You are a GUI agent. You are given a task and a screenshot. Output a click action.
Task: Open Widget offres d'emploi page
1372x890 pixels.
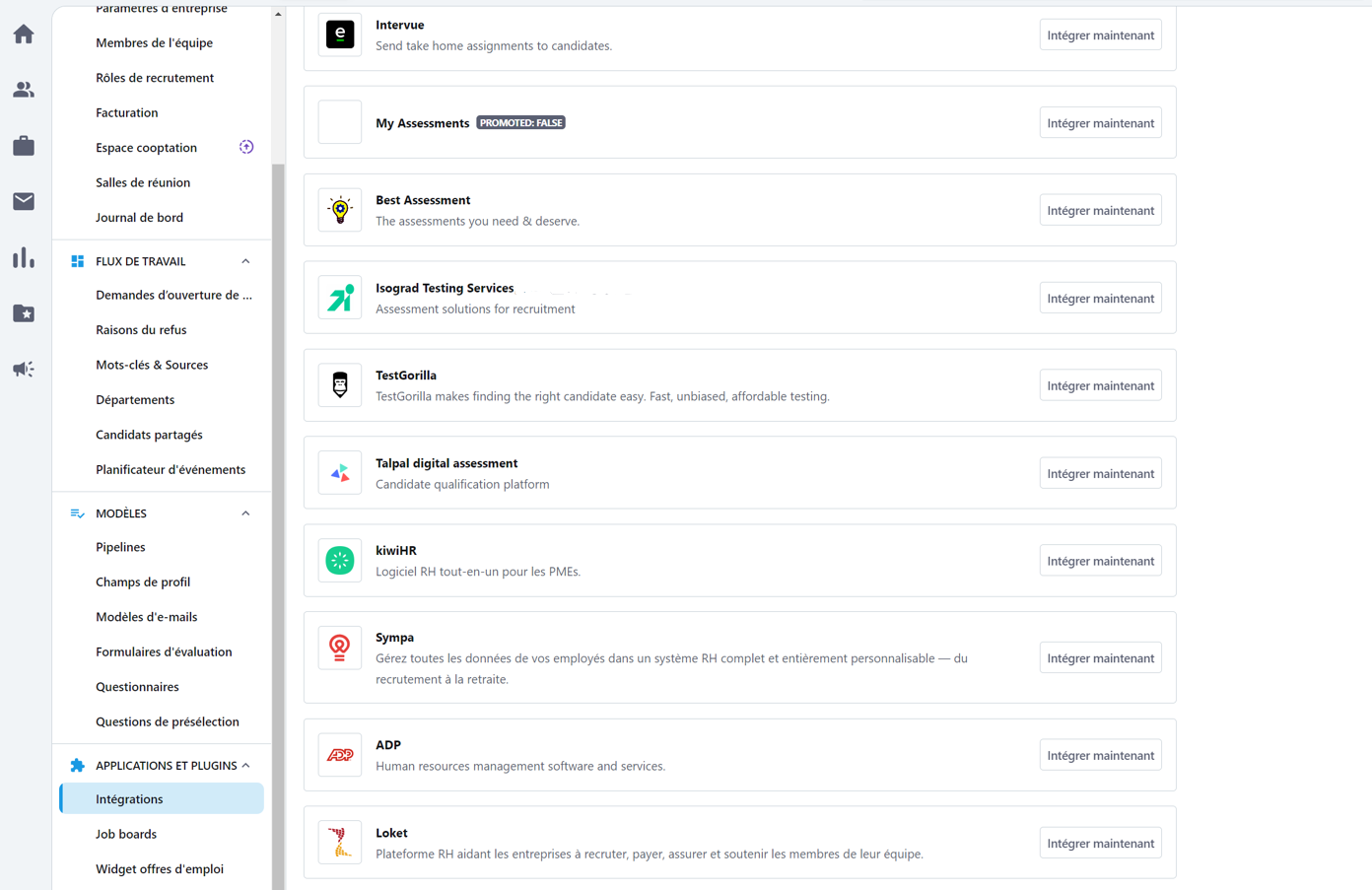(162, 869)
